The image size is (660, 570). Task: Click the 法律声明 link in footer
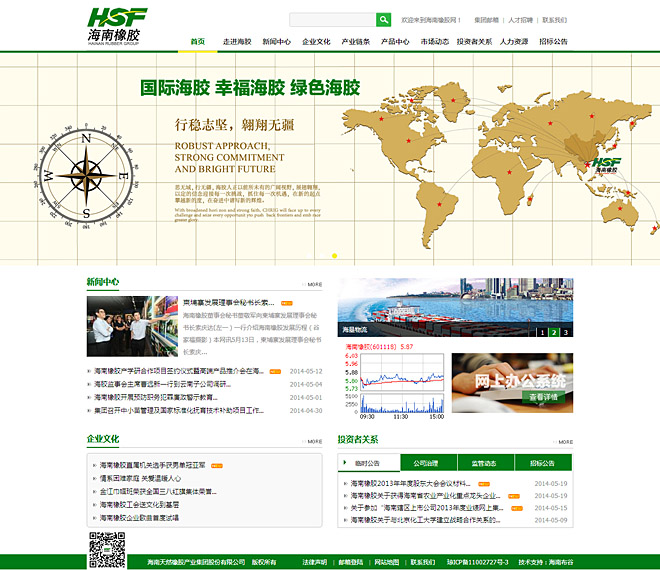pyautogui.click(x=314, y=561)
